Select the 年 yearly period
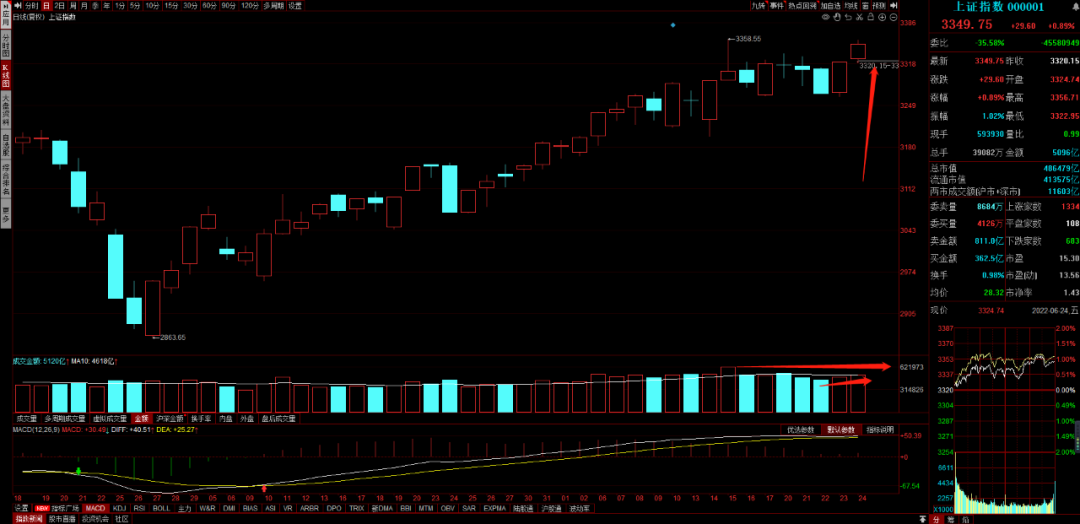The height and width of the screenshot is (524, 1080). [107, 6]
